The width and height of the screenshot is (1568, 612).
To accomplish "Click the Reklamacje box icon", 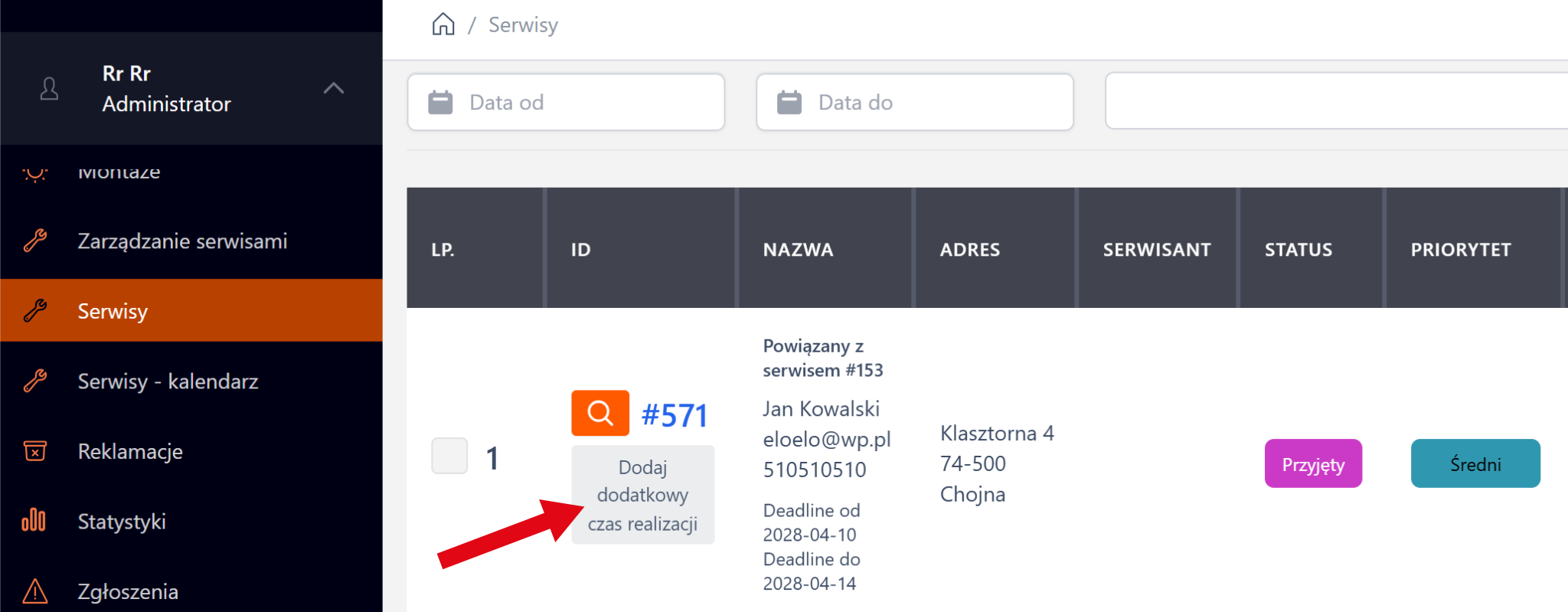I will click(x=35, y=451).
